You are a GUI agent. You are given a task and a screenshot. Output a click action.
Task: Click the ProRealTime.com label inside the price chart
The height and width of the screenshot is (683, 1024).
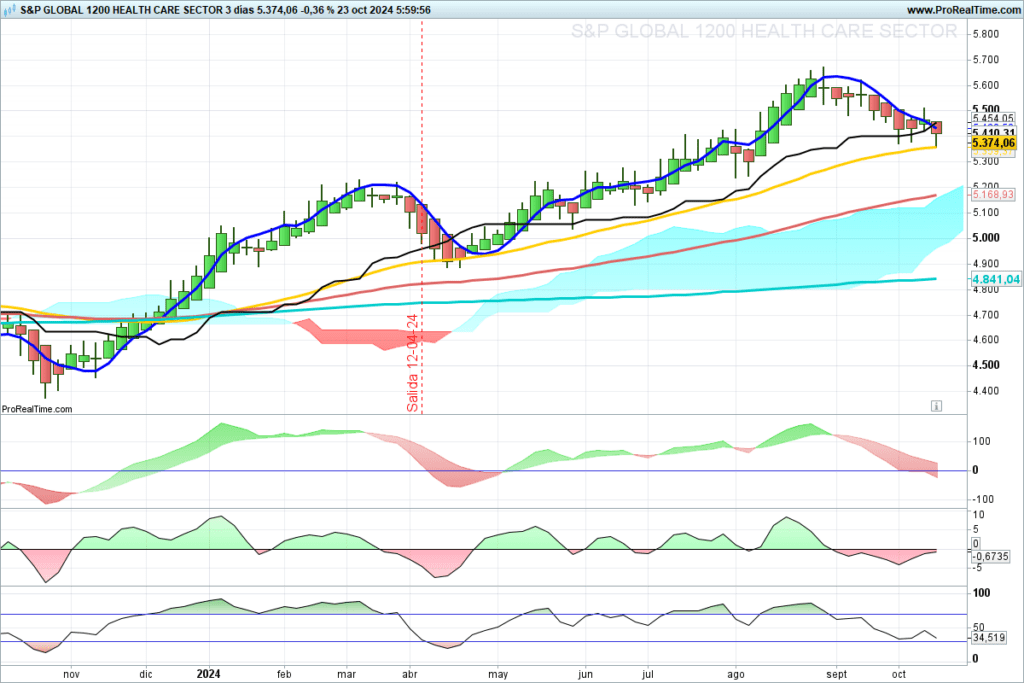[37, 409]
